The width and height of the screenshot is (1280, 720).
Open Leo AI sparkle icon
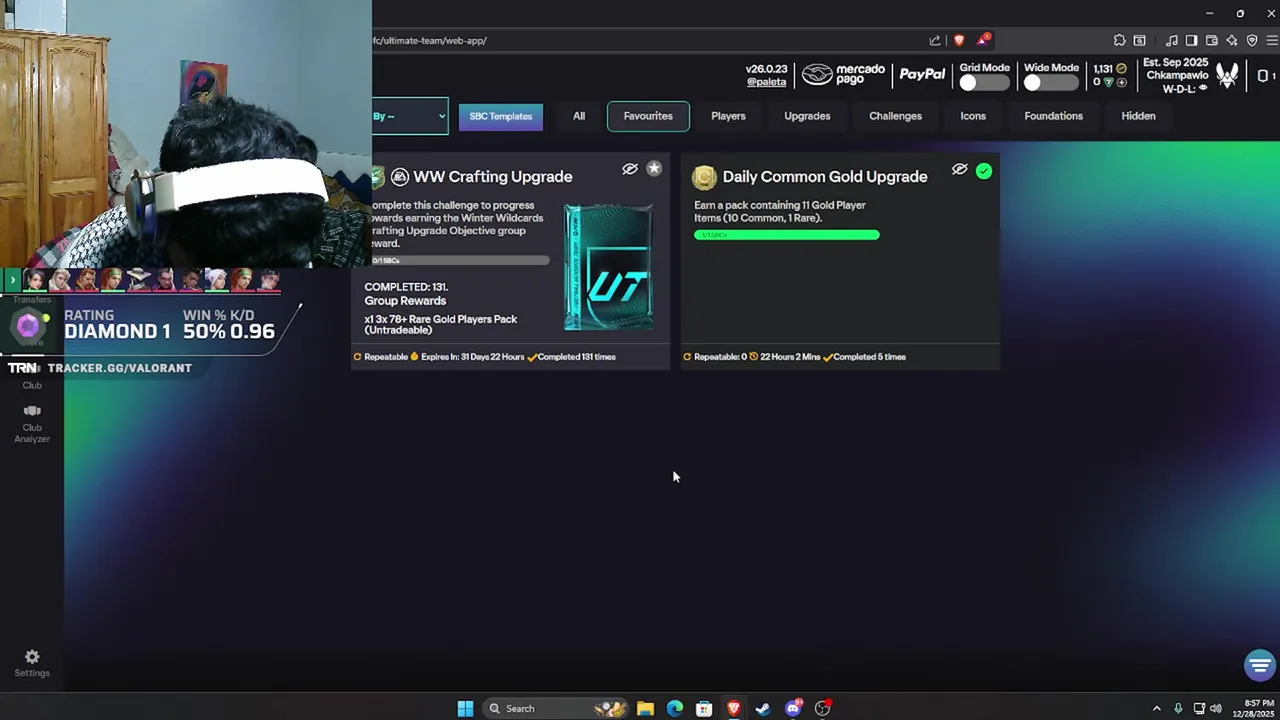pyautogui.click(x=1231, y=41)
